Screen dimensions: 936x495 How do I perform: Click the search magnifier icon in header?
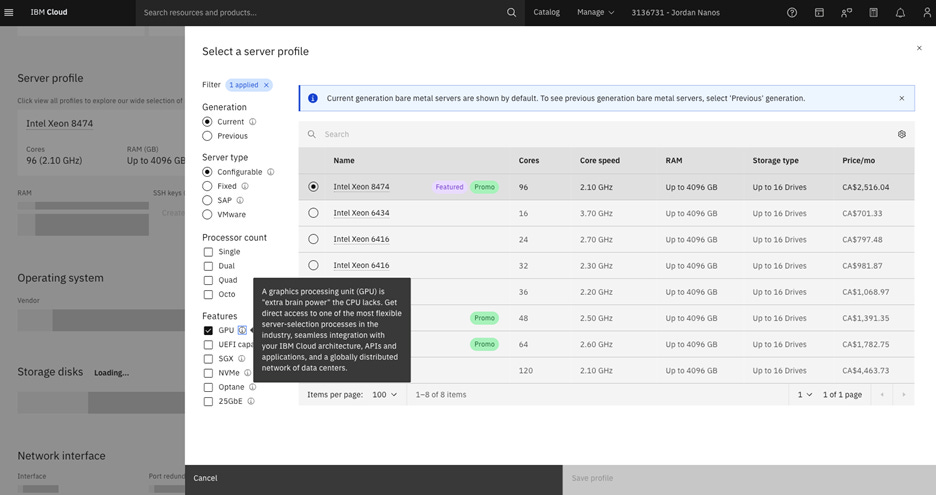tap(511, 13)
